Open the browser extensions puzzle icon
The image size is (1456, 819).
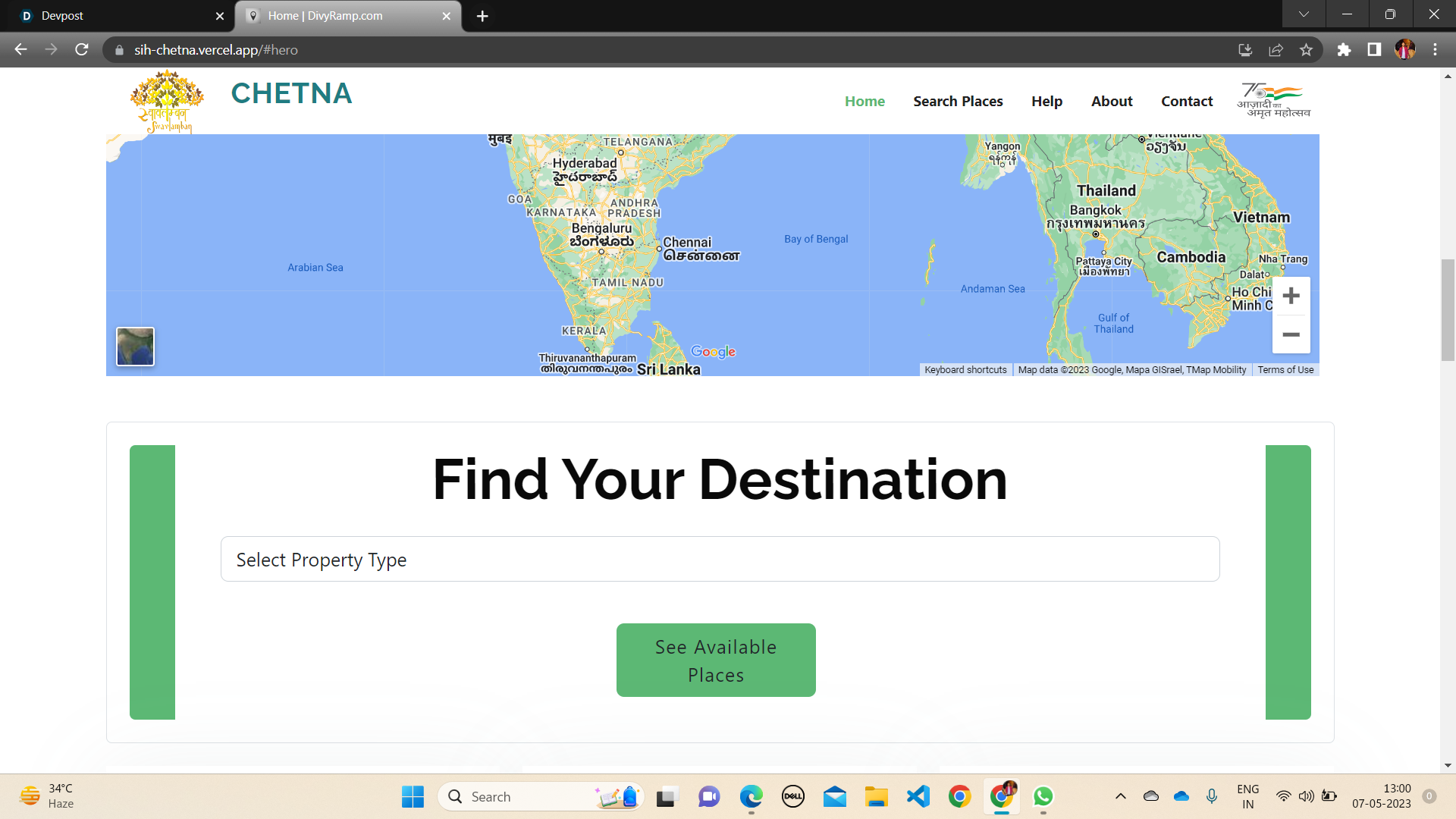[x=1344, y=50]
